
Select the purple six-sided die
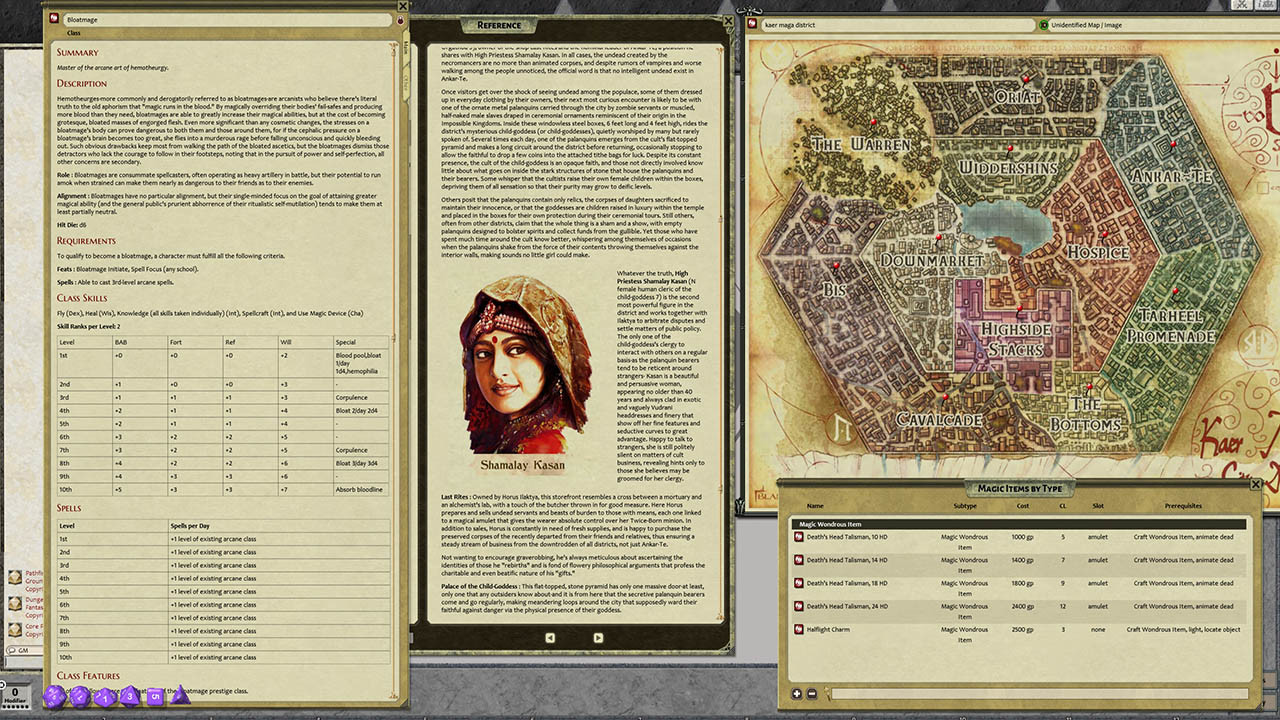155,696
